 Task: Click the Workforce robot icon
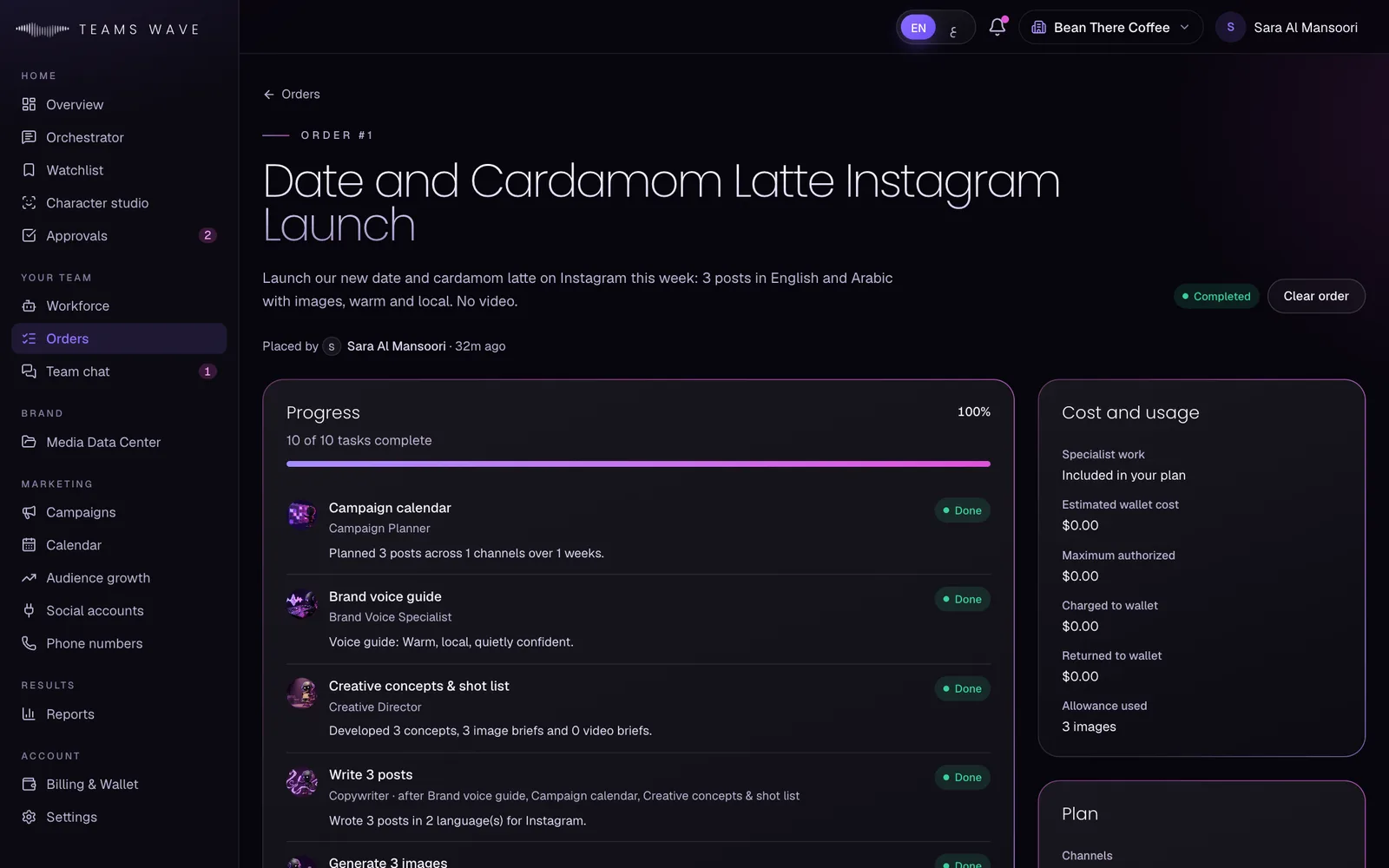29,306
